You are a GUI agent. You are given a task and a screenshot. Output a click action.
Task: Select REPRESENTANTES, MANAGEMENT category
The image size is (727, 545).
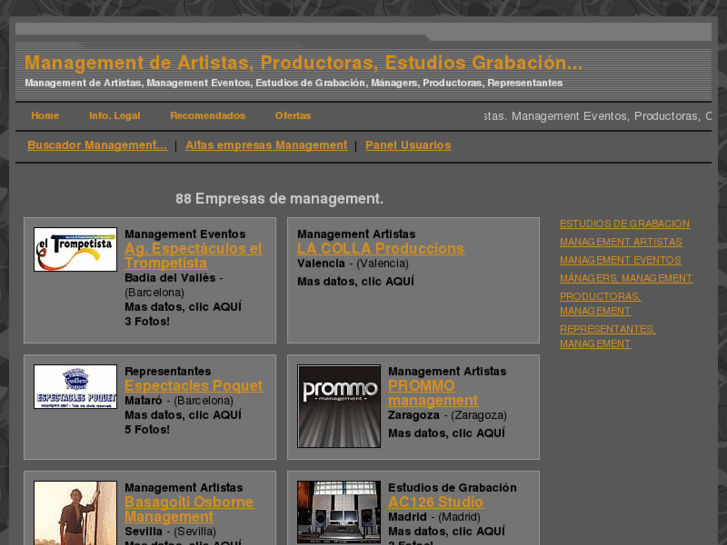point(607,336)
